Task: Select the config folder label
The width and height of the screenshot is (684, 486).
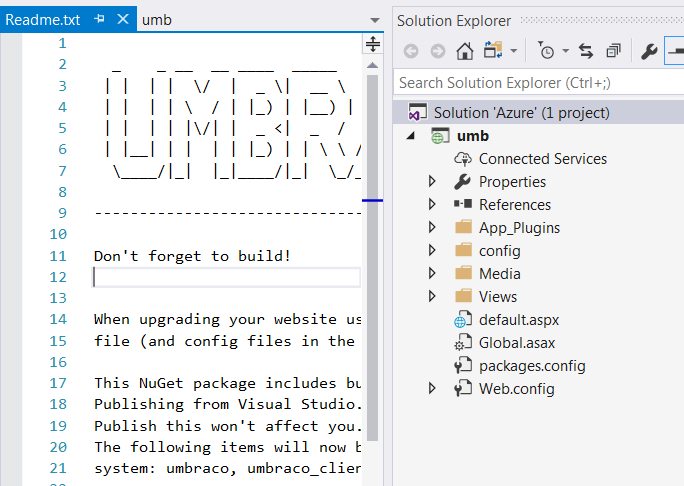Action: pos(499,251)
